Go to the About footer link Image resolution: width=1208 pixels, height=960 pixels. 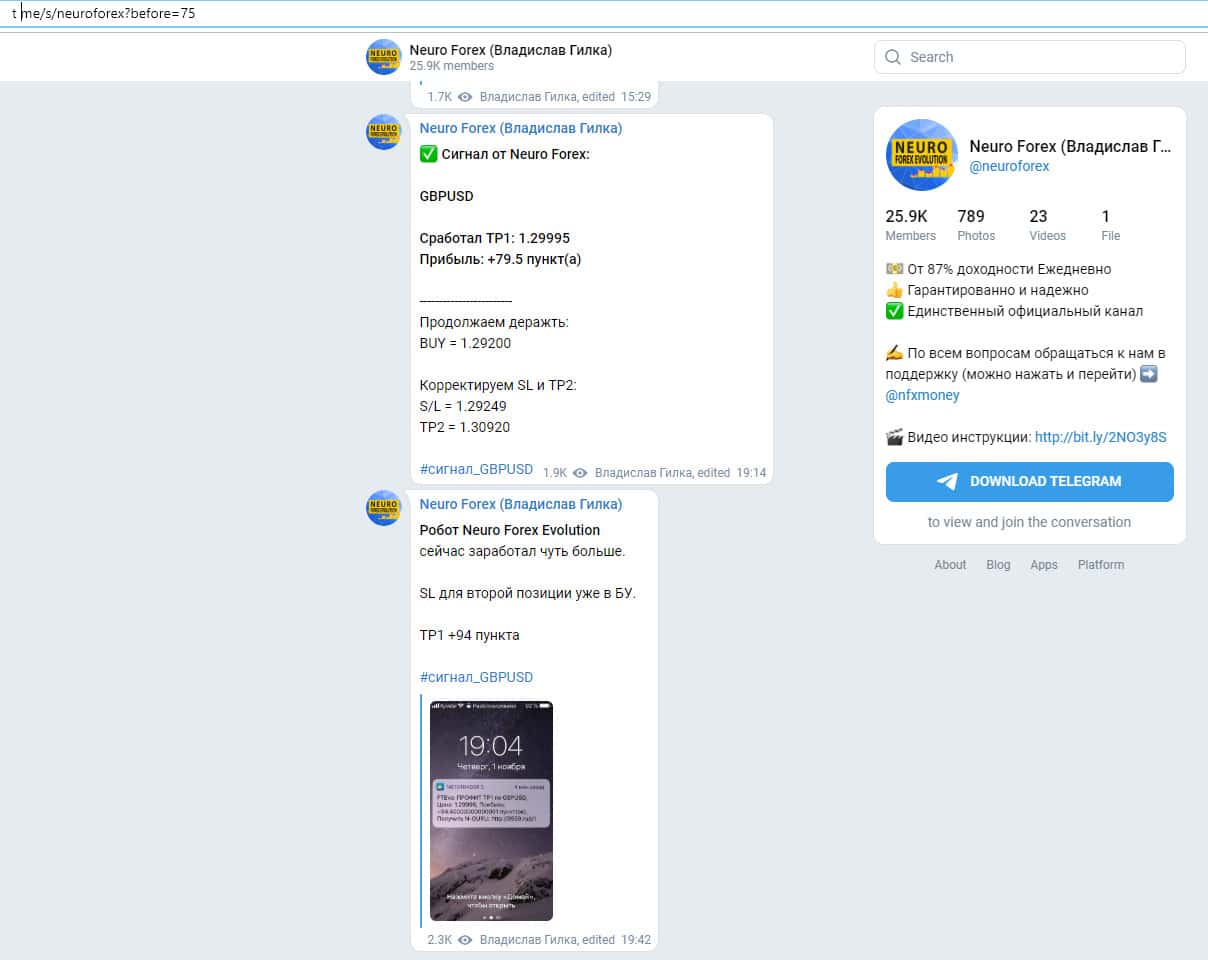click(x=950, y=565)
